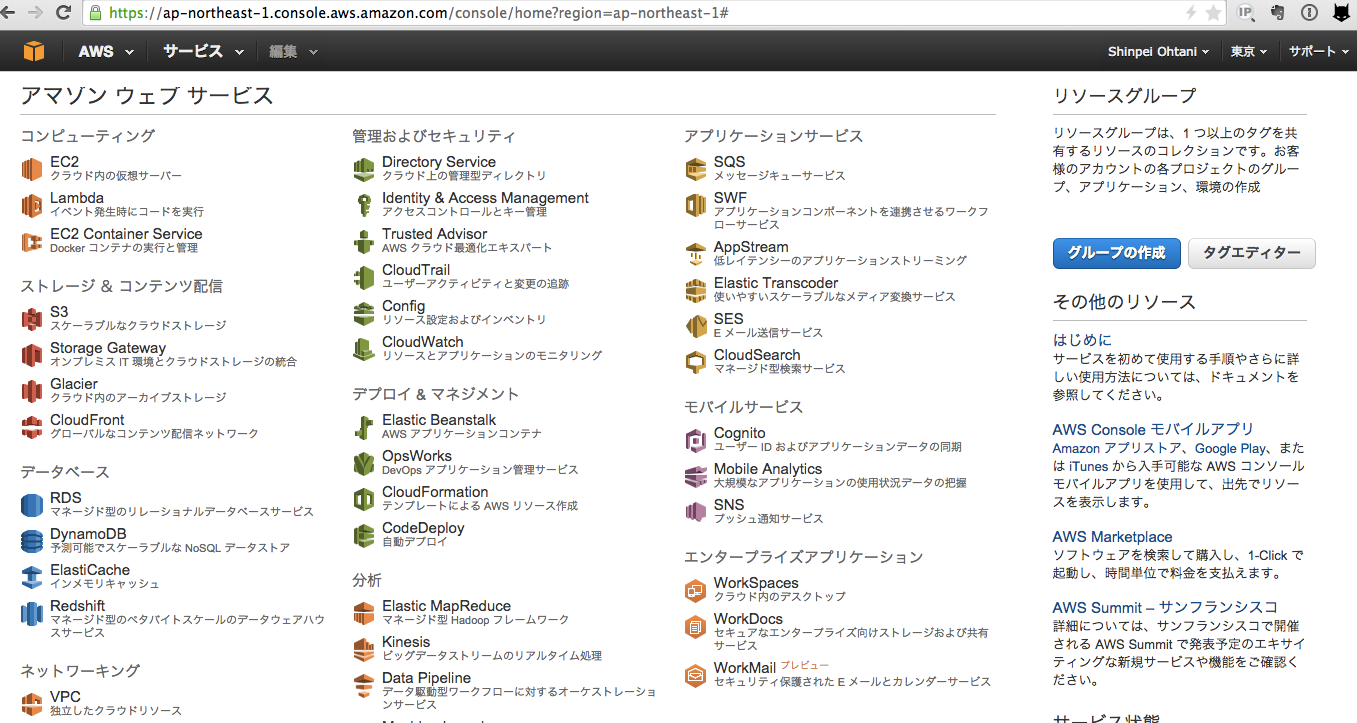Viewport: 1357px width, 723px height.
Task: Open the 編集 edit dropdown
Action: click(293, 51)
